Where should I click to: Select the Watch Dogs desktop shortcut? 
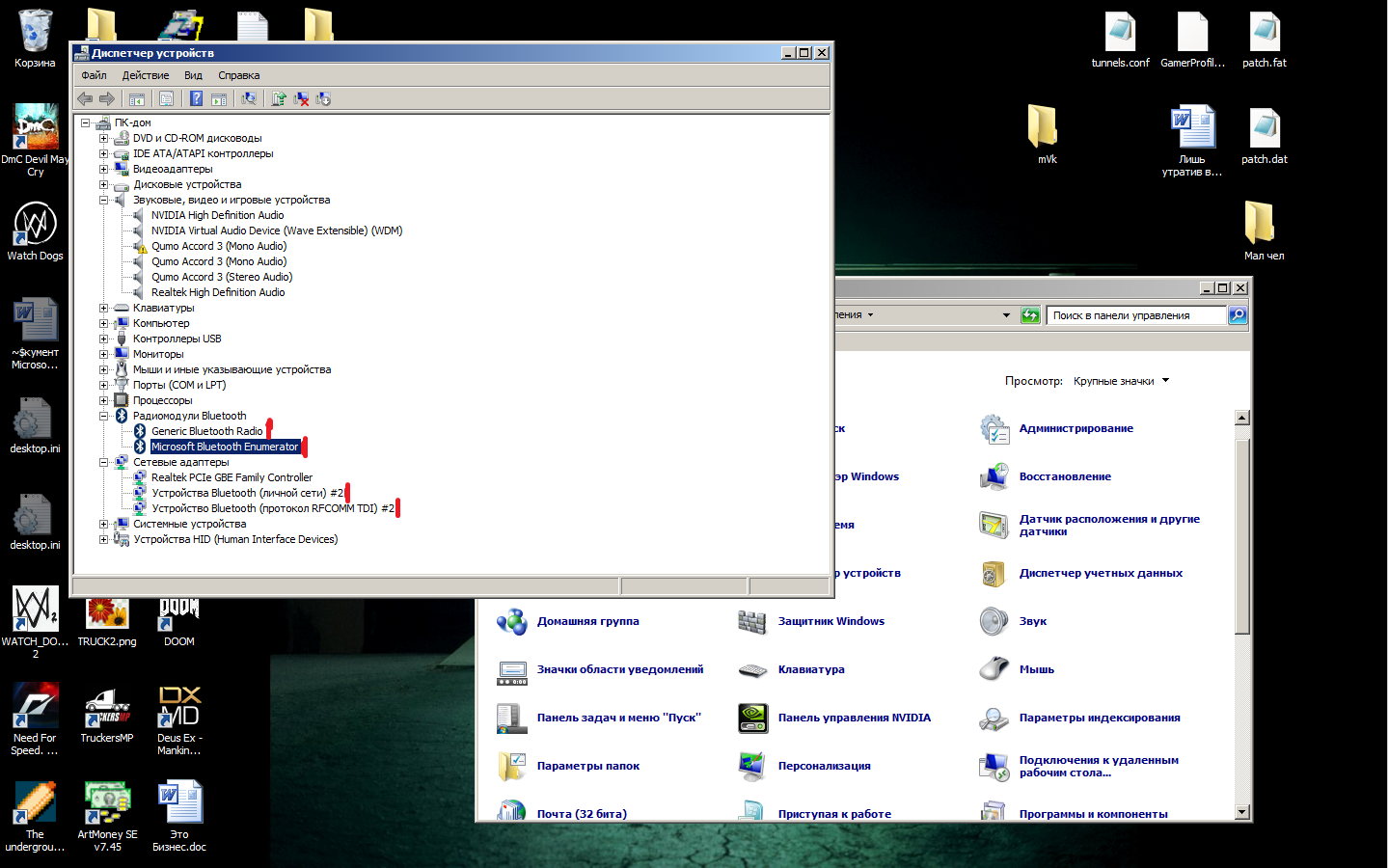[x=35, y=231]
